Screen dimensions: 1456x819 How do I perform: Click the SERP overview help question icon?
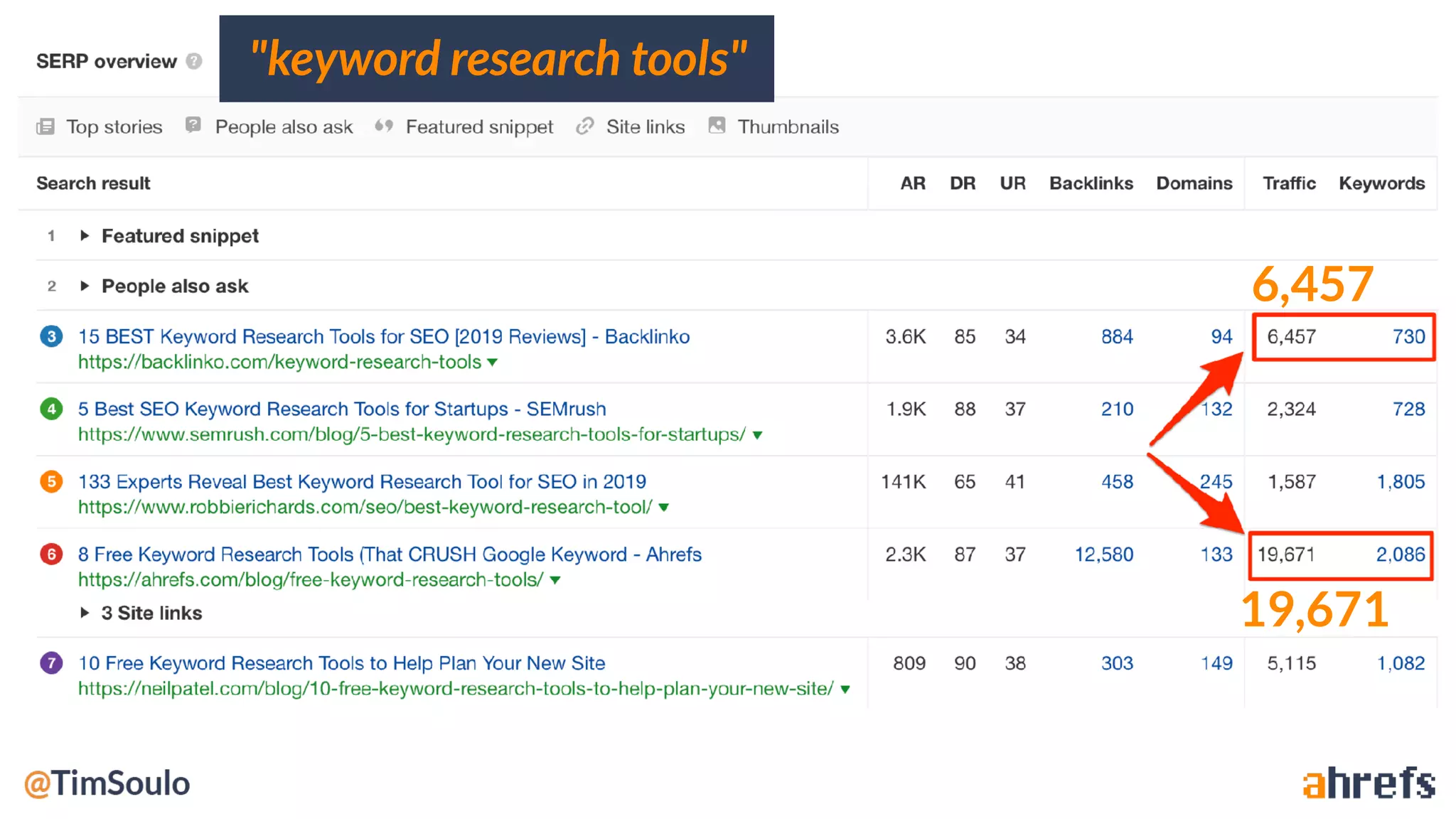(x=194, y=61)
